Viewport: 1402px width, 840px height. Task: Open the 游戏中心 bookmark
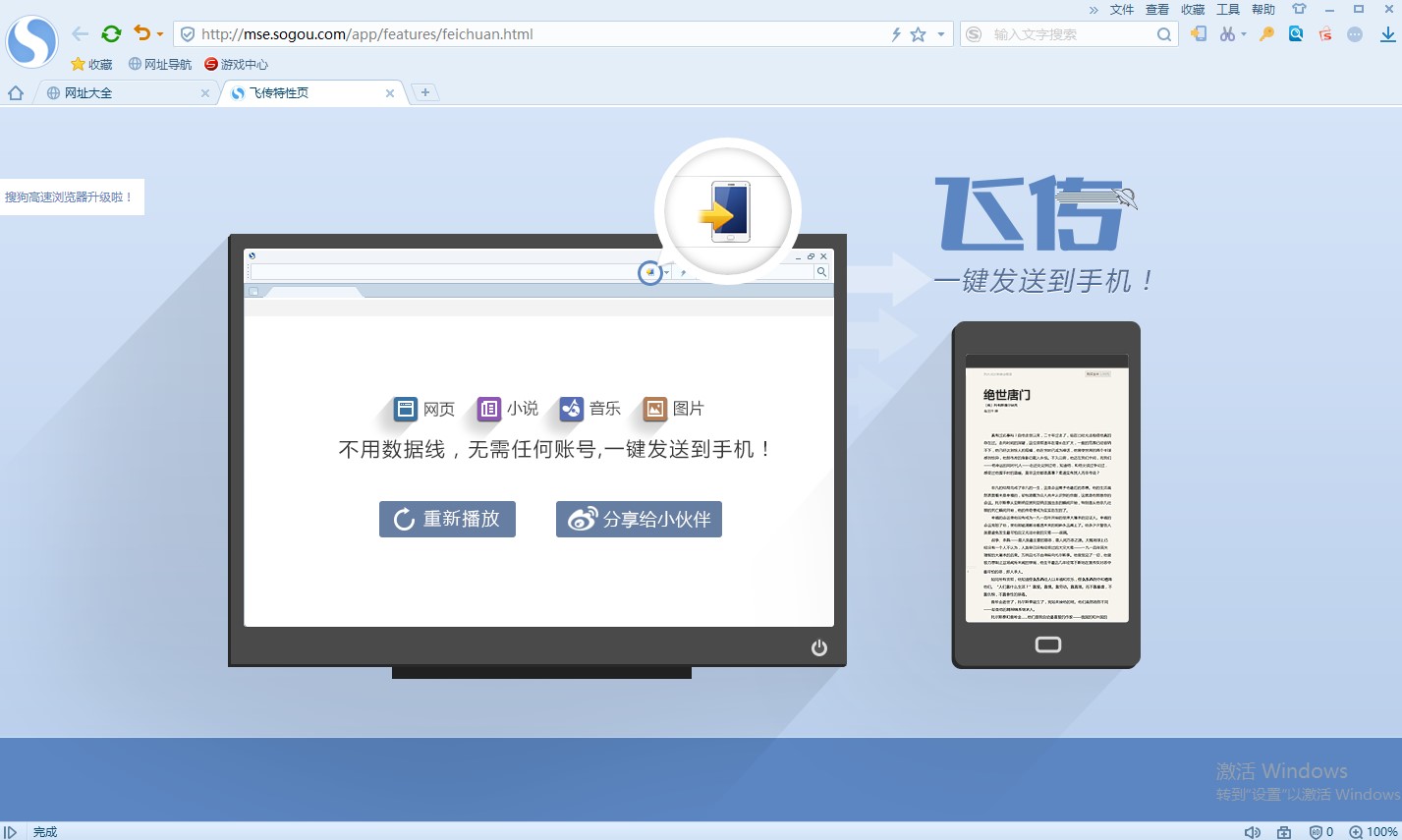(237, 64)
